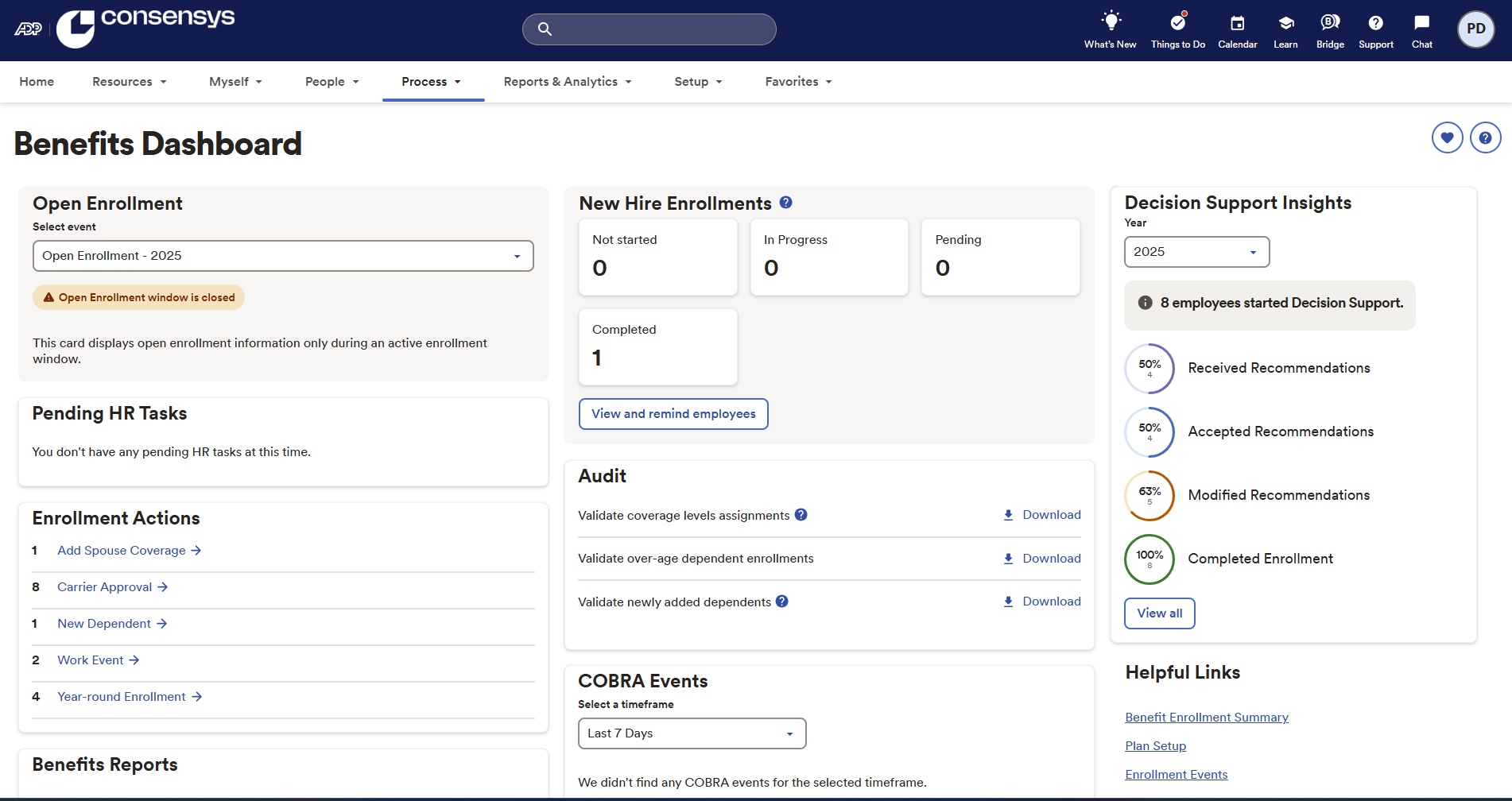1512x801 pixels.
Task: Open the PD user profile avatar
Action: (x=1475, y=29)
